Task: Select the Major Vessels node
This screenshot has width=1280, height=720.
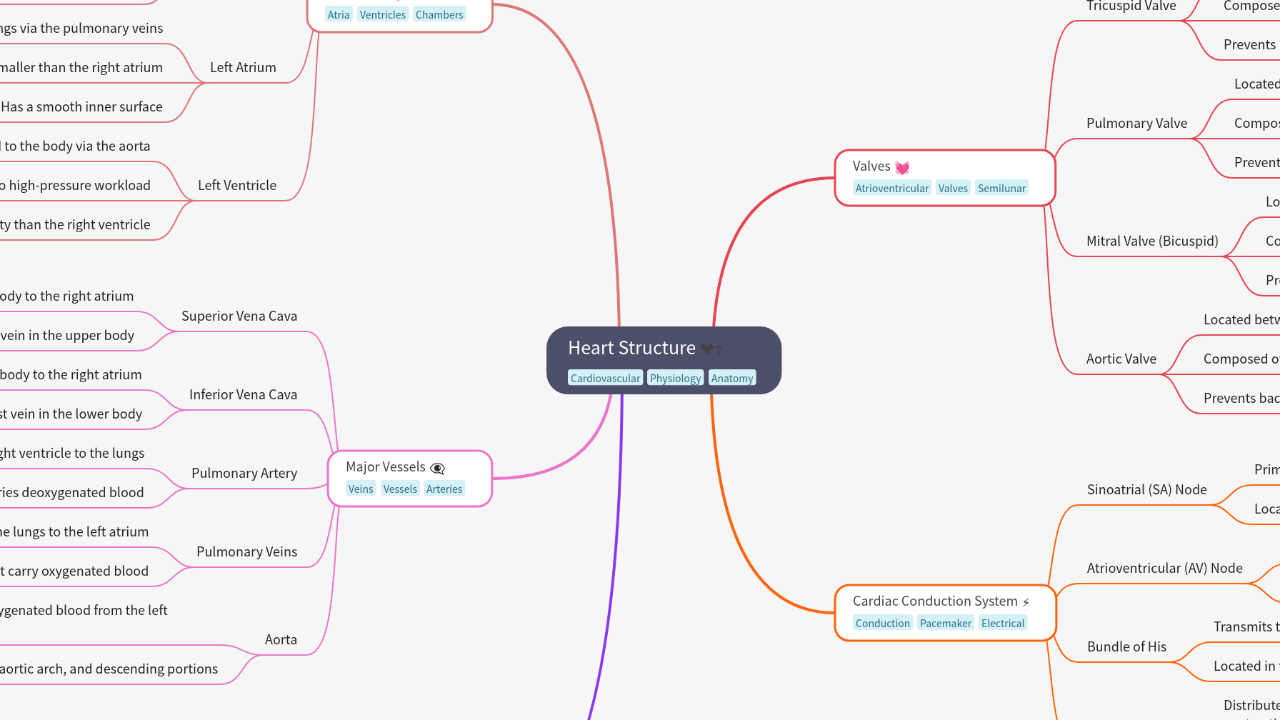Action: (x=410, y=478)
